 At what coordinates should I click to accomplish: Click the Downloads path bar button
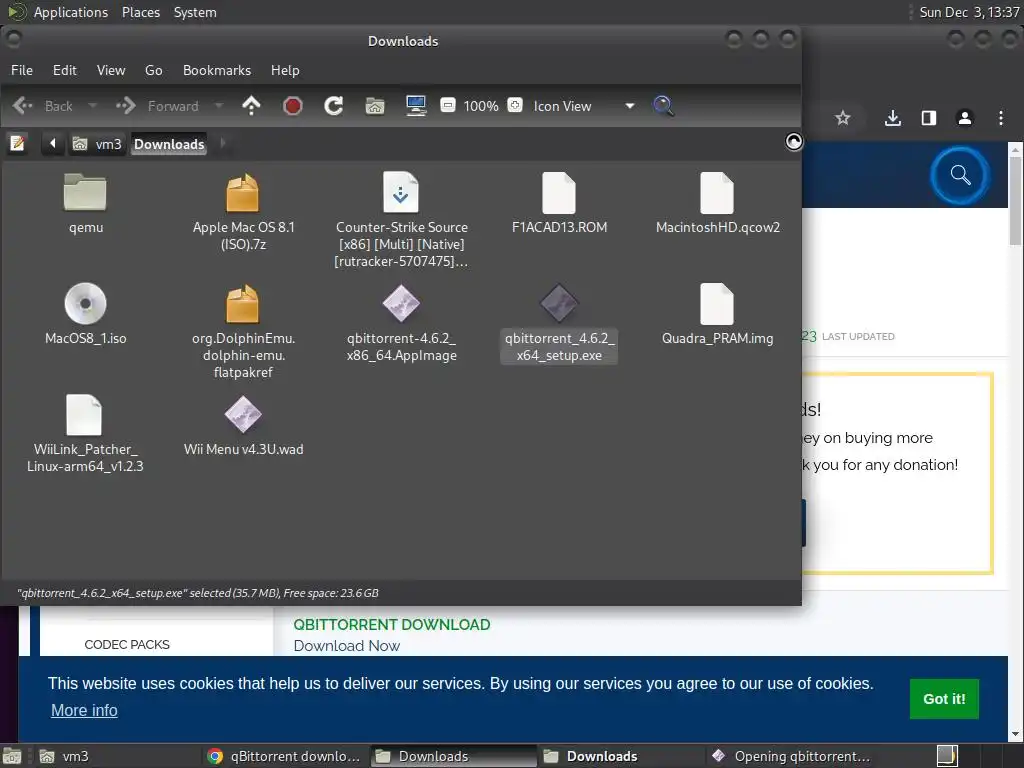[169, 144]
